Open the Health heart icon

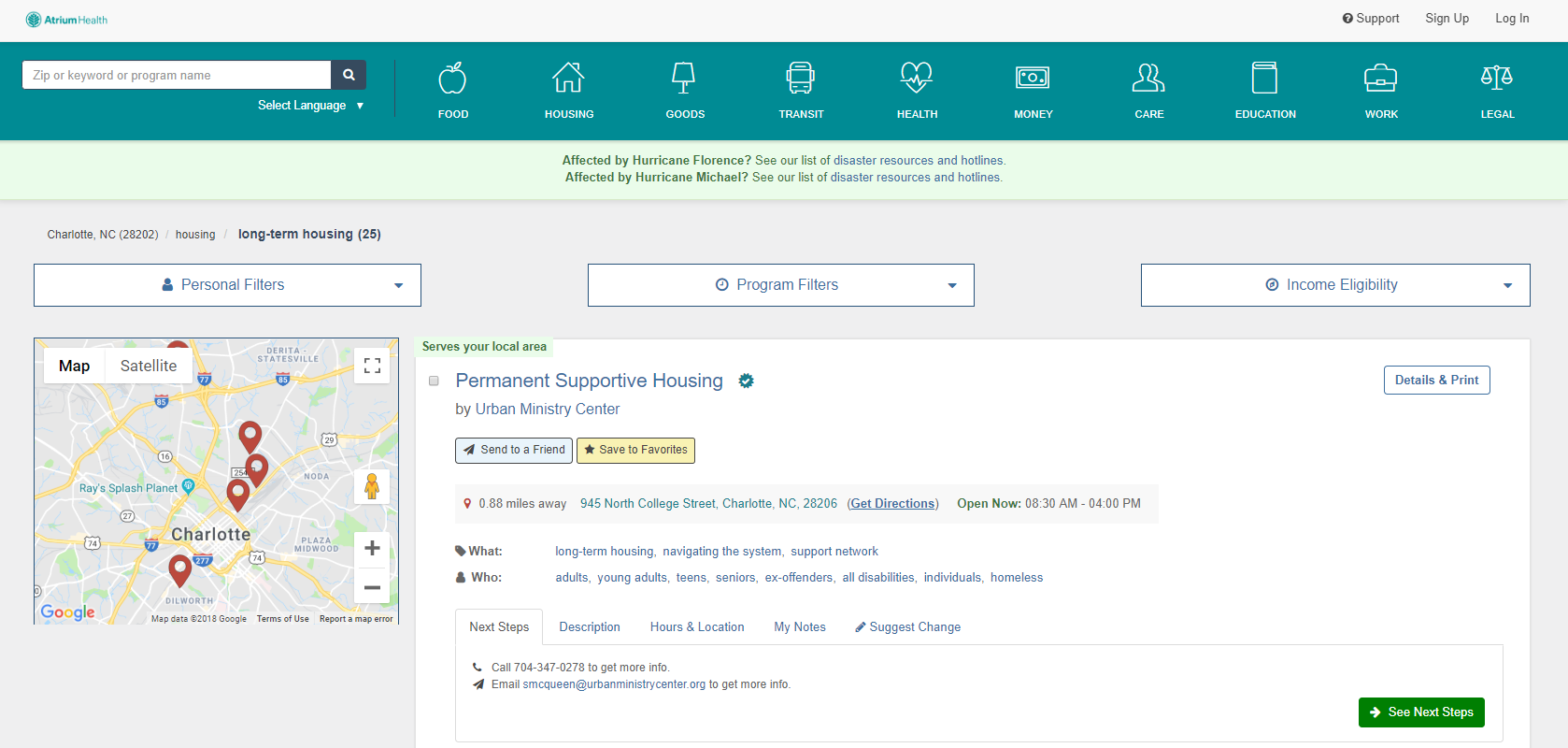(x=917, y=79)
